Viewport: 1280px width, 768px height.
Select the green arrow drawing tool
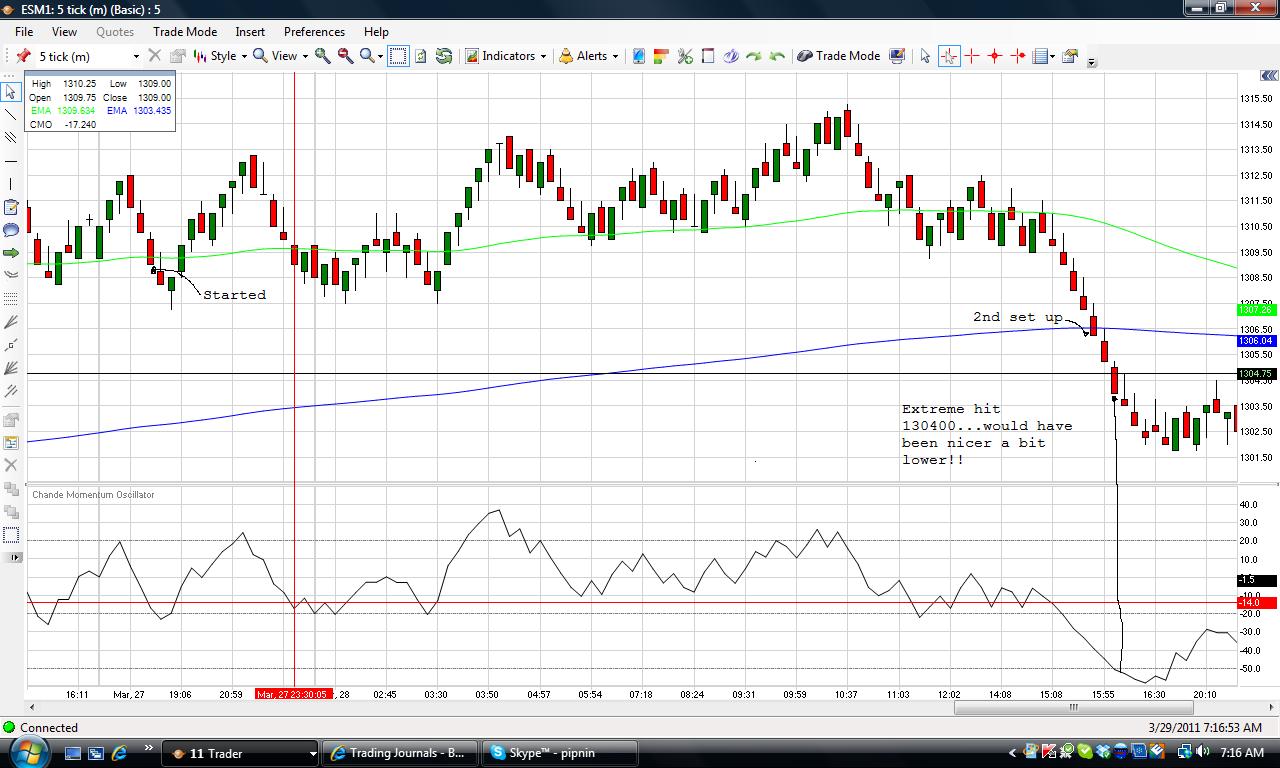point(11,253)
